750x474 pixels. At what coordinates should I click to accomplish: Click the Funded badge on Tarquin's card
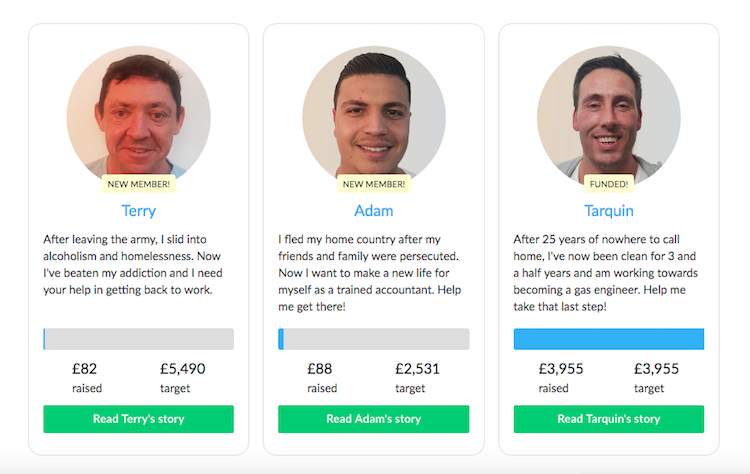point(608,184)
